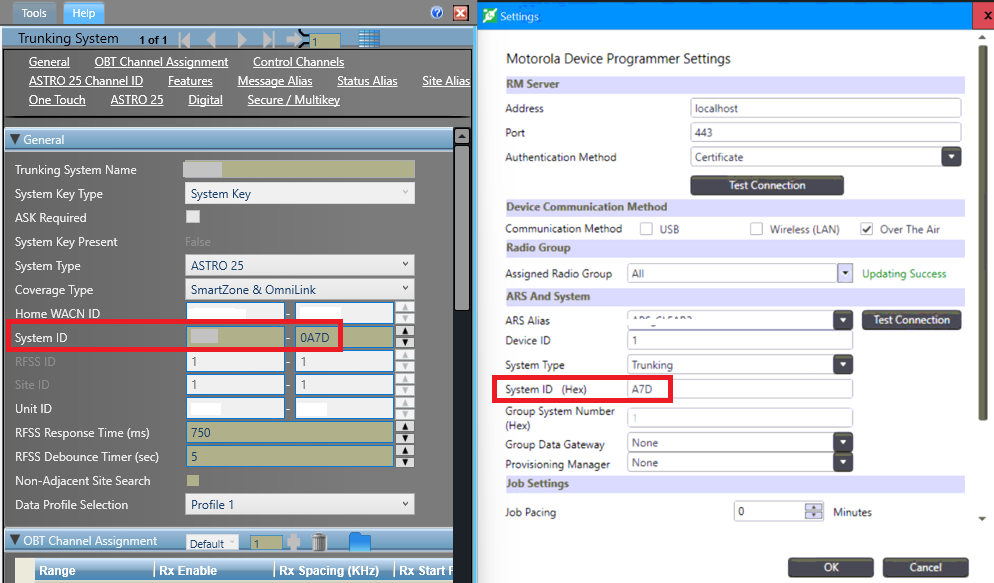994x583 pixels.
Task: Increase RFSS Response Time with up arrow
Action: 404,426
